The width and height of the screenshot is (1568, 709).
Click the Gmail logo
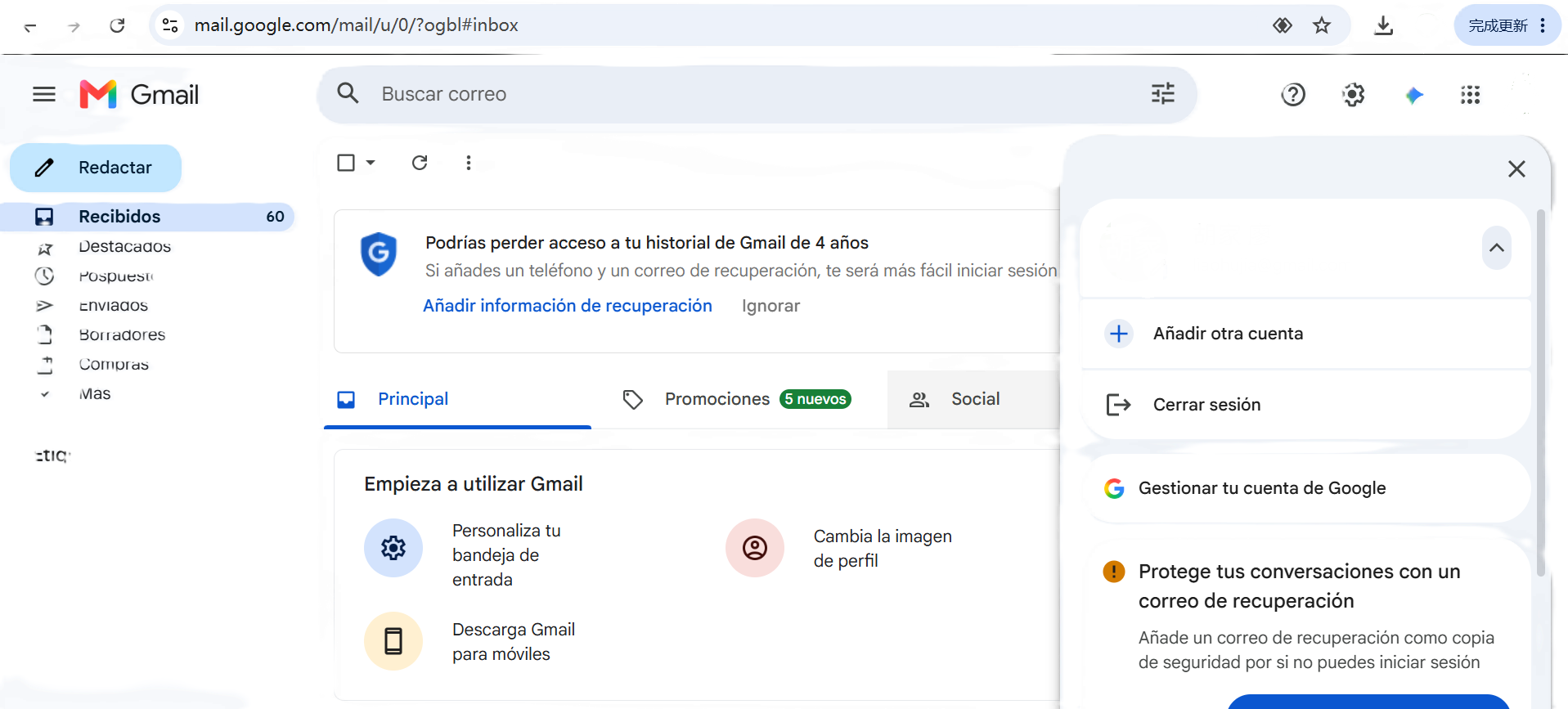coord(139,95)
